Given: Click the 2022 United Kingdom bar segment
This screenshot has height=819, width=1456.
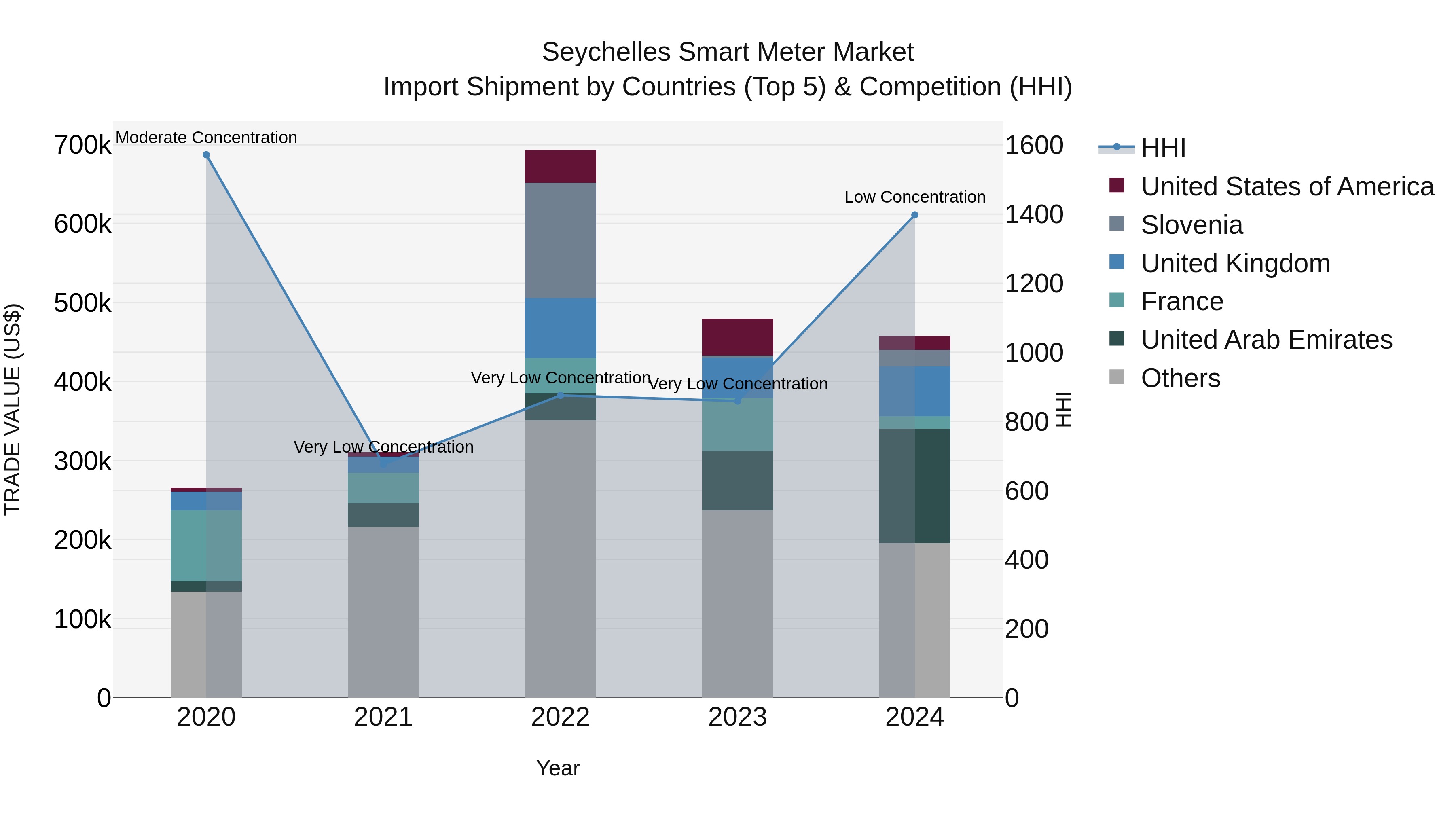Looking at the screenshot, I should click(561, 328).
